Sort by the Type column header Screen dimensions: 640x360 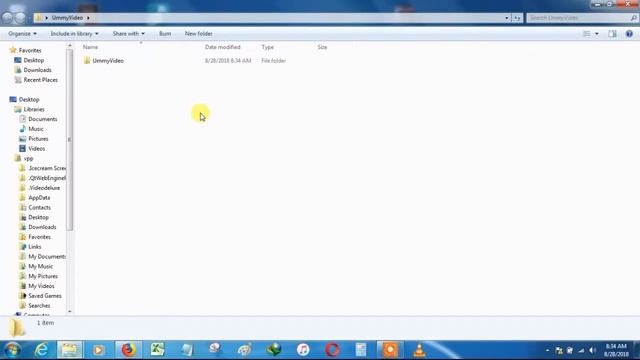click(x=267, y=47)
